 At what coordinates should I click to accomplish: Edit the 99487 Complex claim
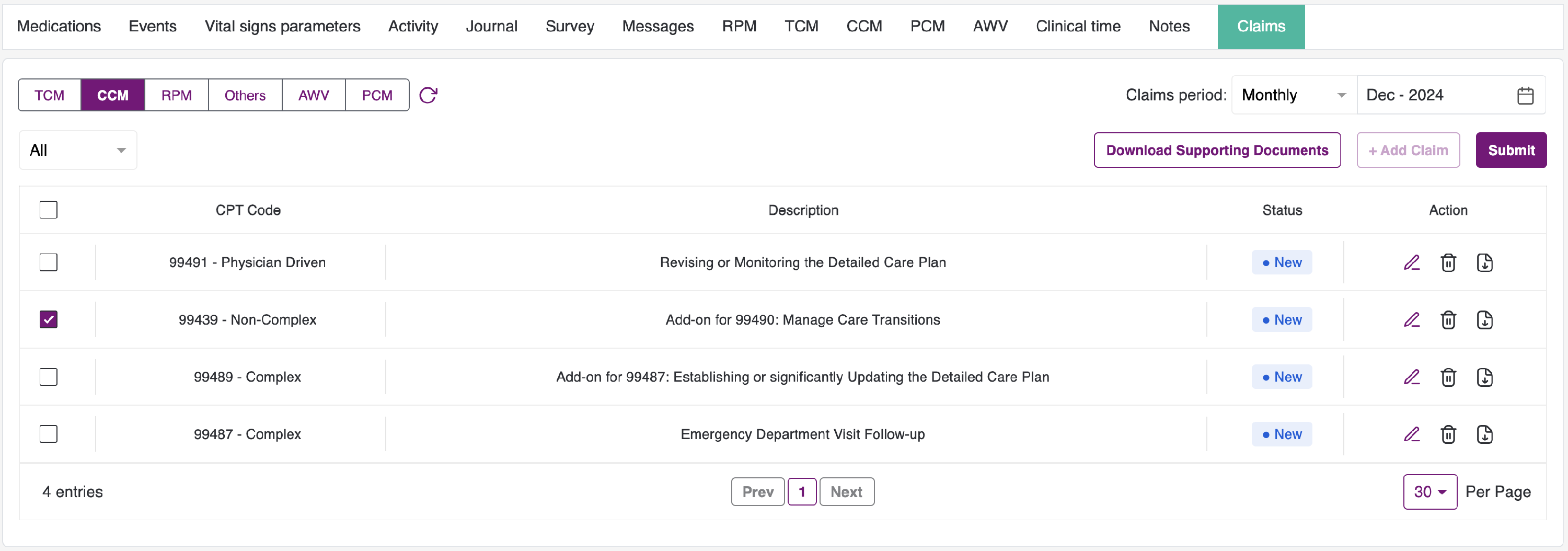(1412, 434)
